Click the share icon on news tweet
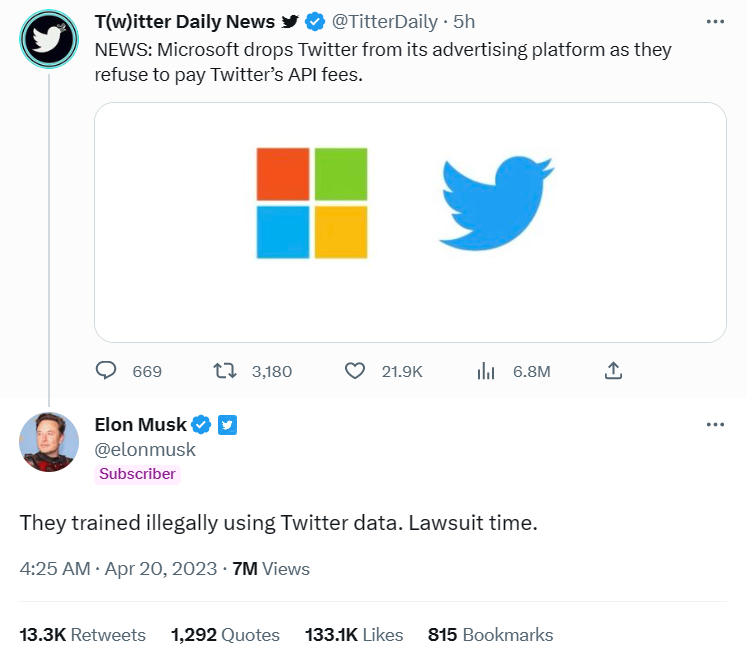Viewport: 747px width, 664px height. pyautogui.click(x=614, y=371)
